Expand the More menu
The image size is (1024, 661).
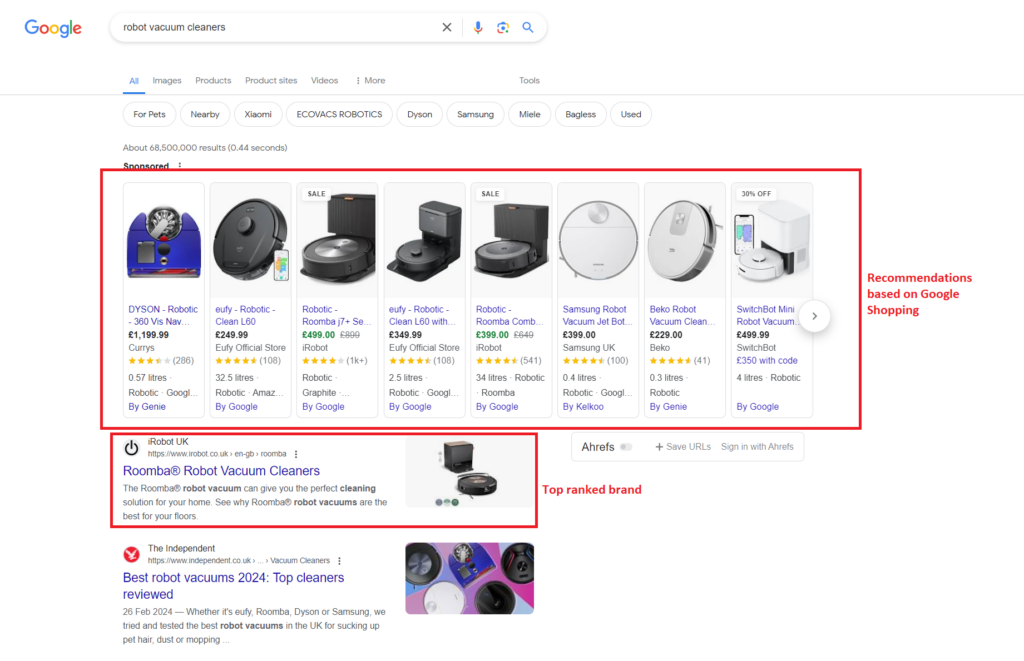point(370,80)
